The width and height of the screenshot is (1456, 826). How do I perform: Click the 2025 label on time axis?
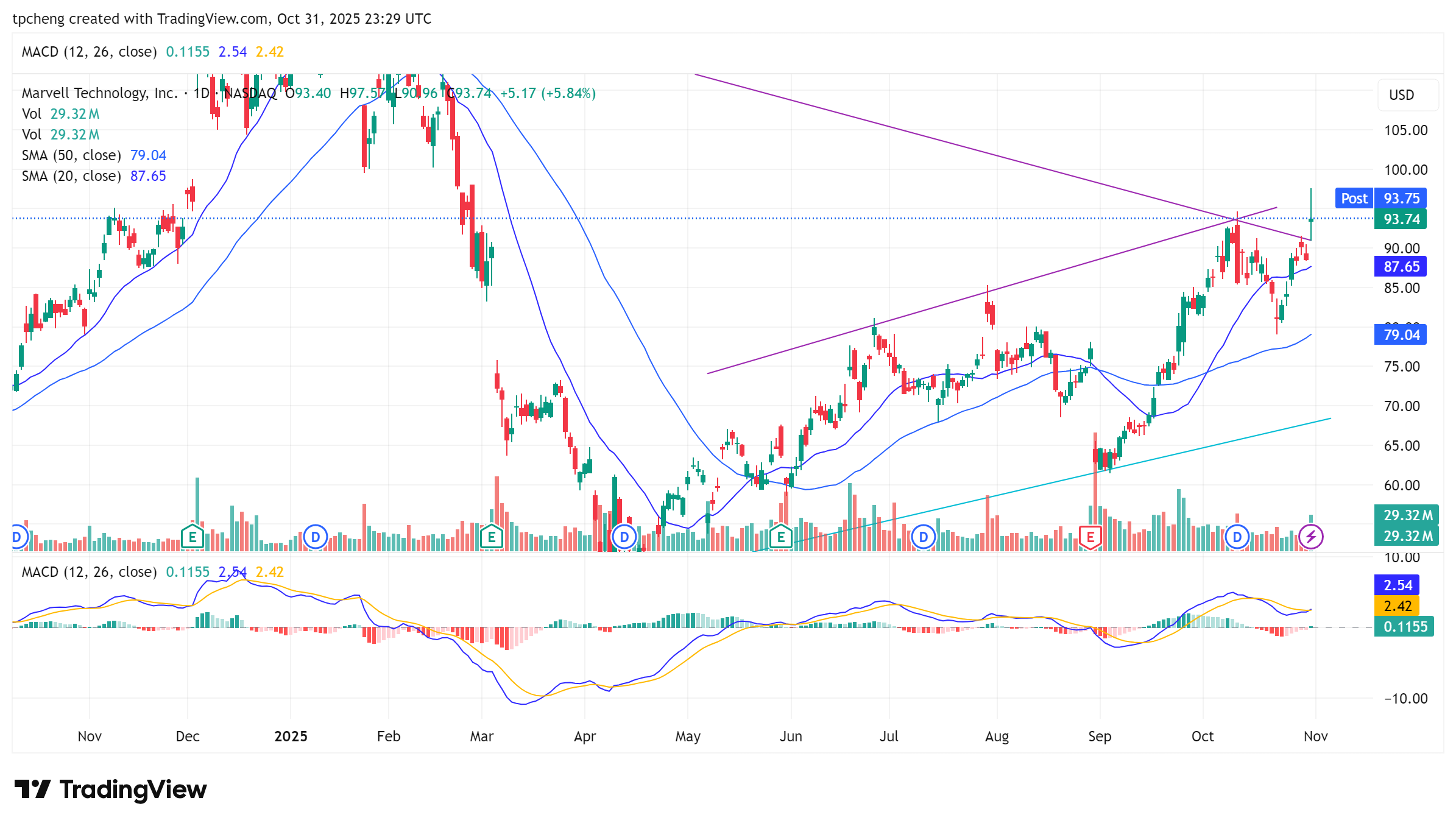[291, 736]
